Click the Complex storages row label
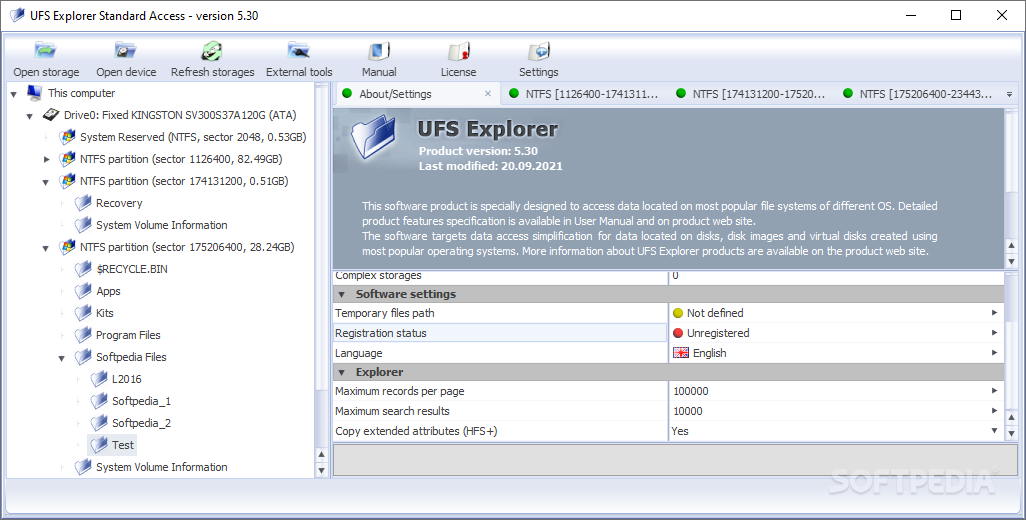 [x=378, y=275]
